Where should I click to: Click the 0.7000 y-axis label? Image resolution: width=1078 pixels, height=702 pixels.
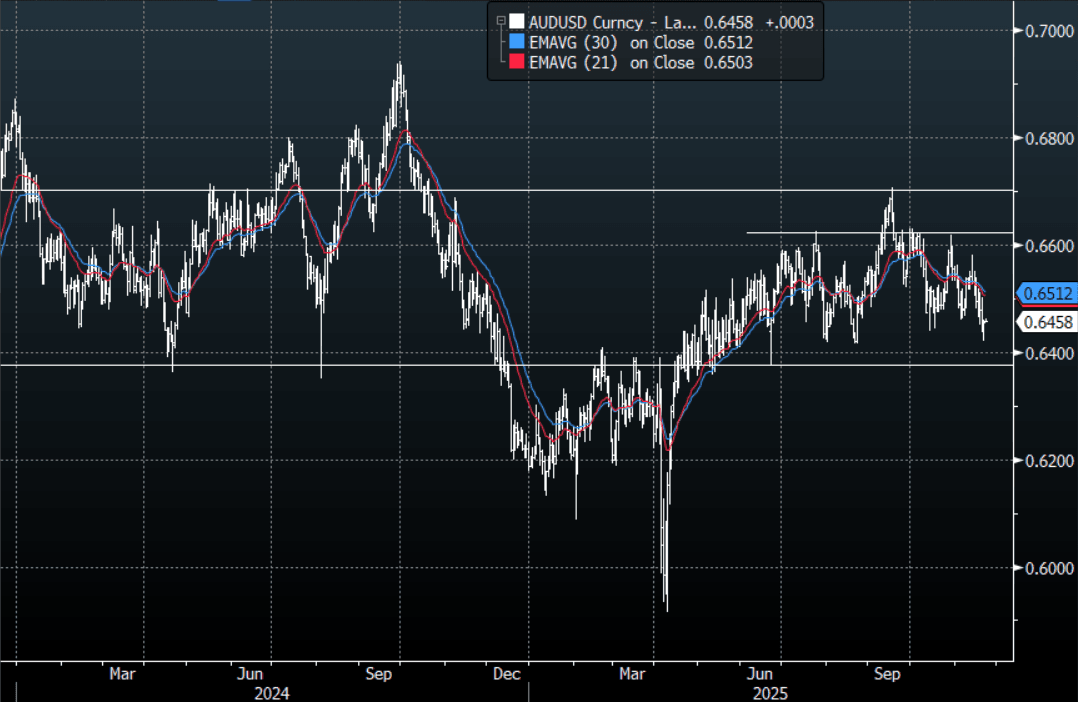[1047, 31]
